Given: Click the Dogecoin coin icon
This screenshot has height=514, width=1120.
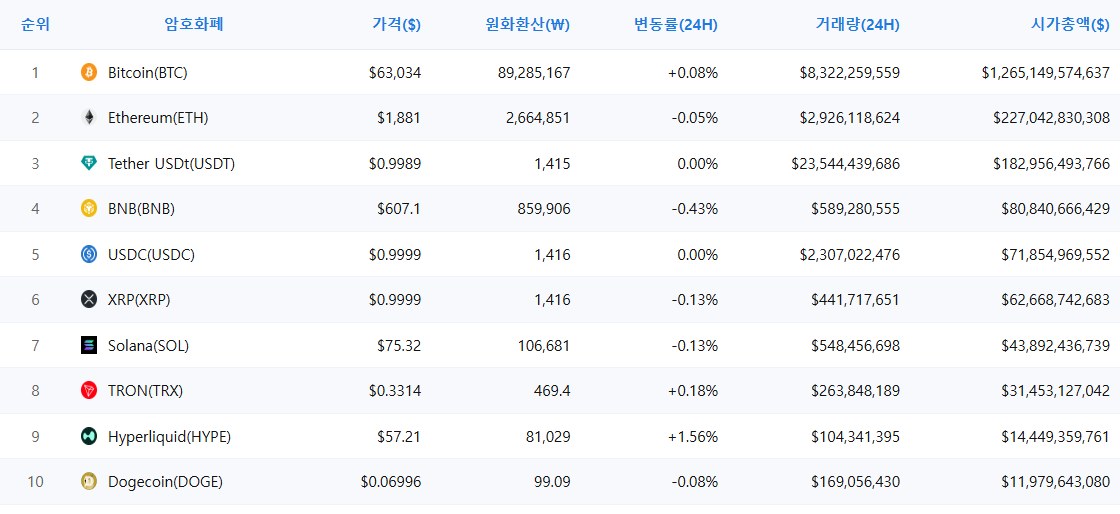Looking at the screenshot, I should 89,482.
